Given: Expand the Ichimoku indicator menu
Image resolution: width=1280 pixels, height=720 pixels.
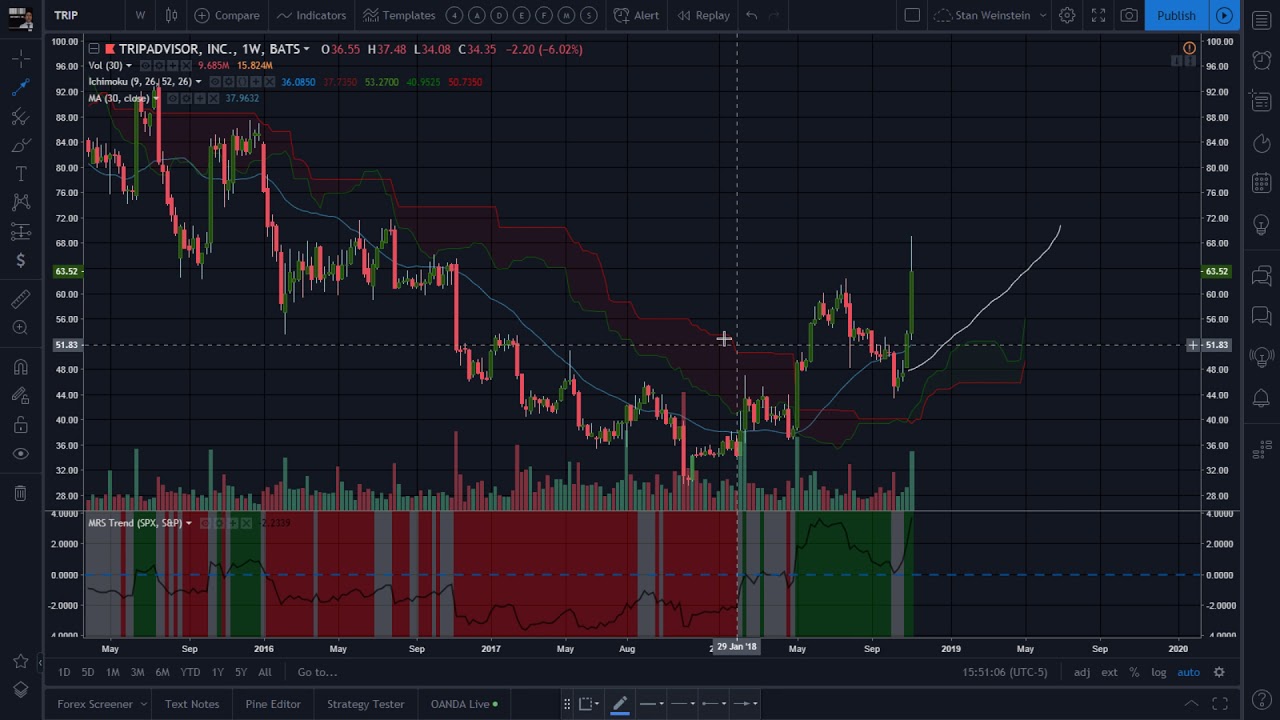Looking at the screenshot, I should tap(198, 82).
